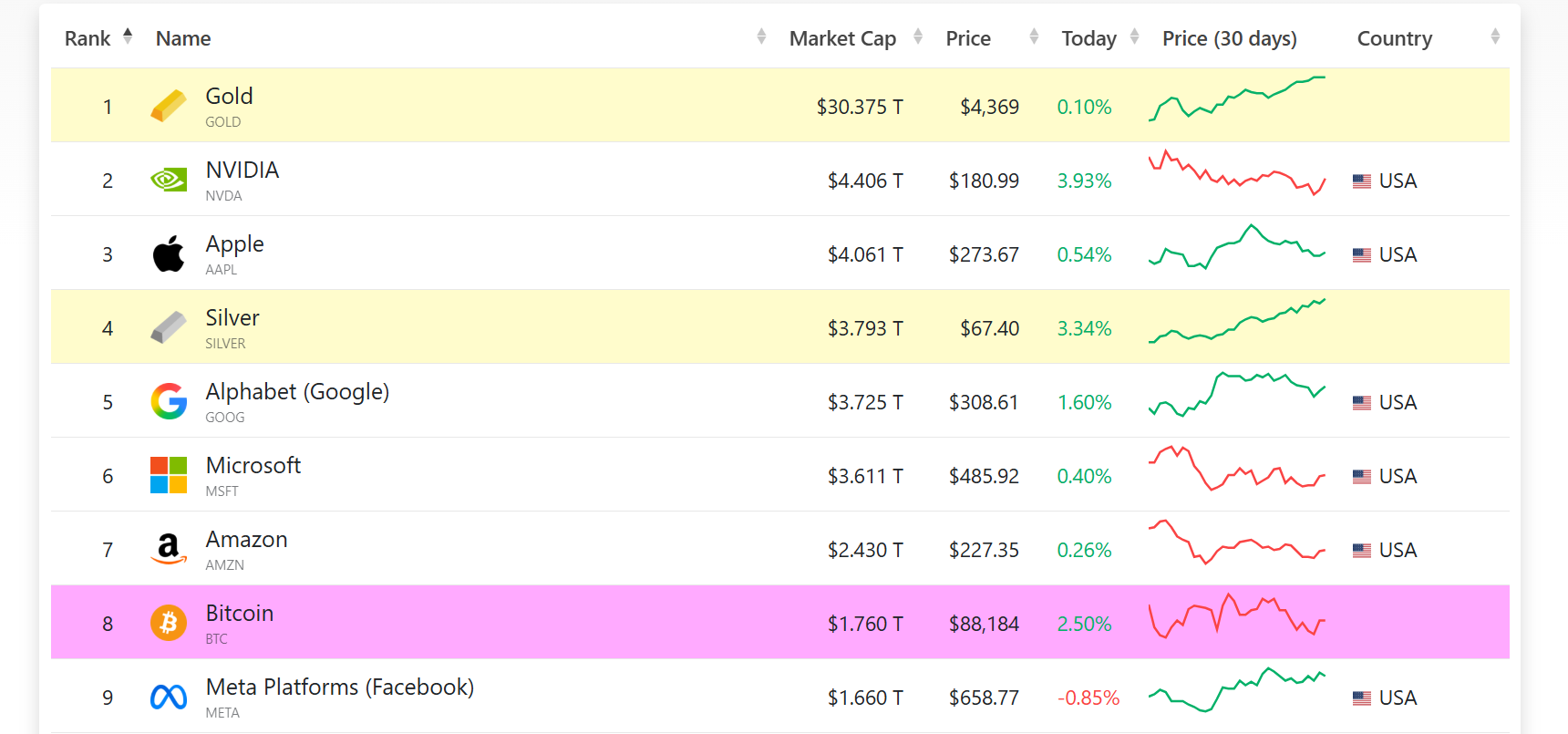The width and height of the screenshot is (1568, 734).
Task: Click Alphabet's 30-day price chart
Action: point(1237,395)
